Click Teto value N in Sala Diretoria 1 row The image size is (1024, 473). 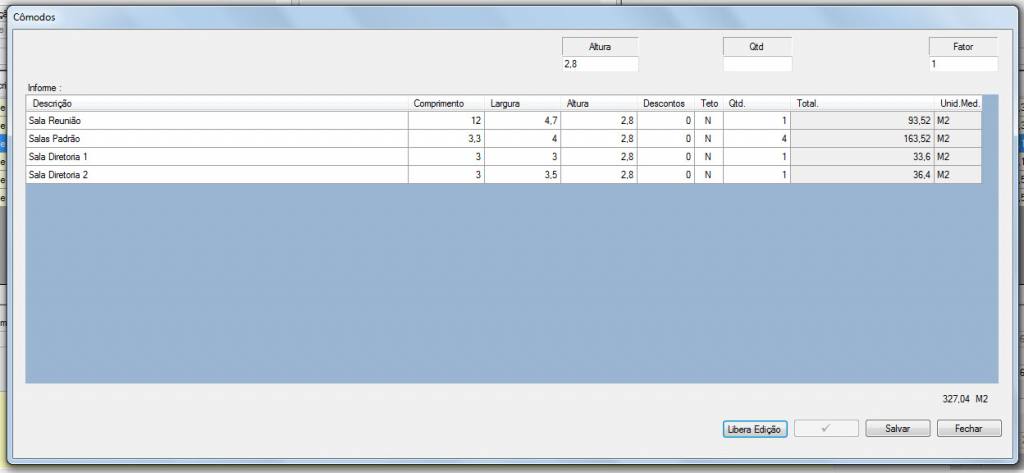(x=709, y=157)
